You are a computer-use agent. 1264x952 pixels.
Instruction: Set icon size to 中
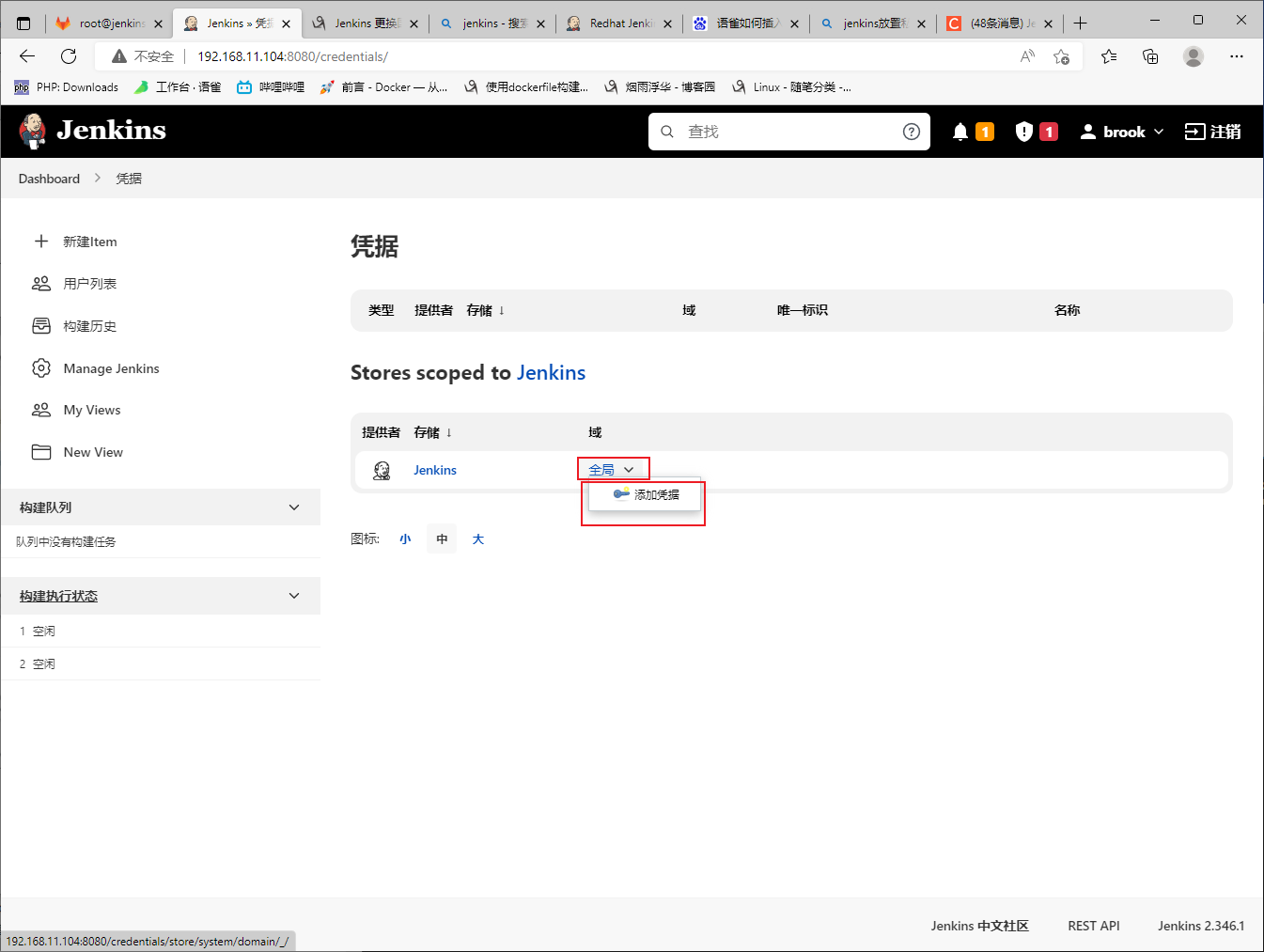click(x=442, y=539)
